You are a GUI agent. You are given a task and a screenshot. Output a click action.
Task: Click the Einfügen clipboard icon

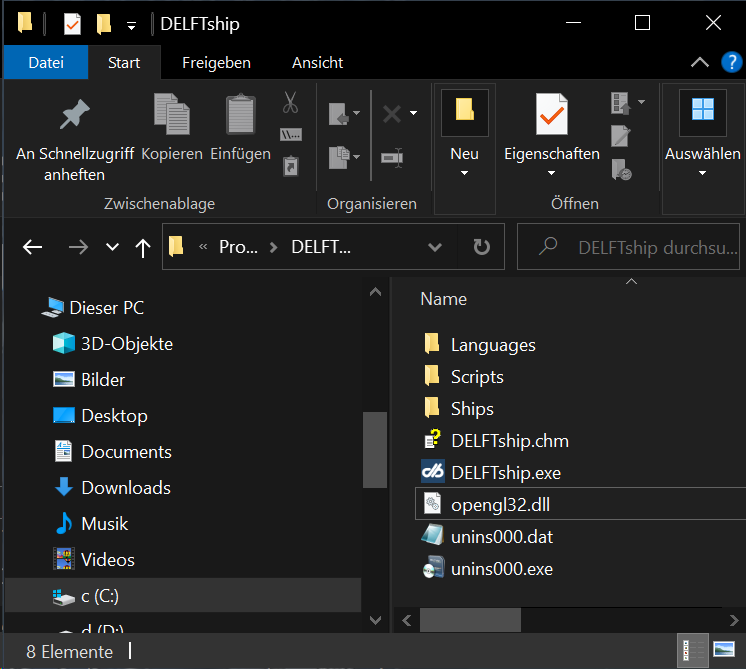[x=241, y=114]
